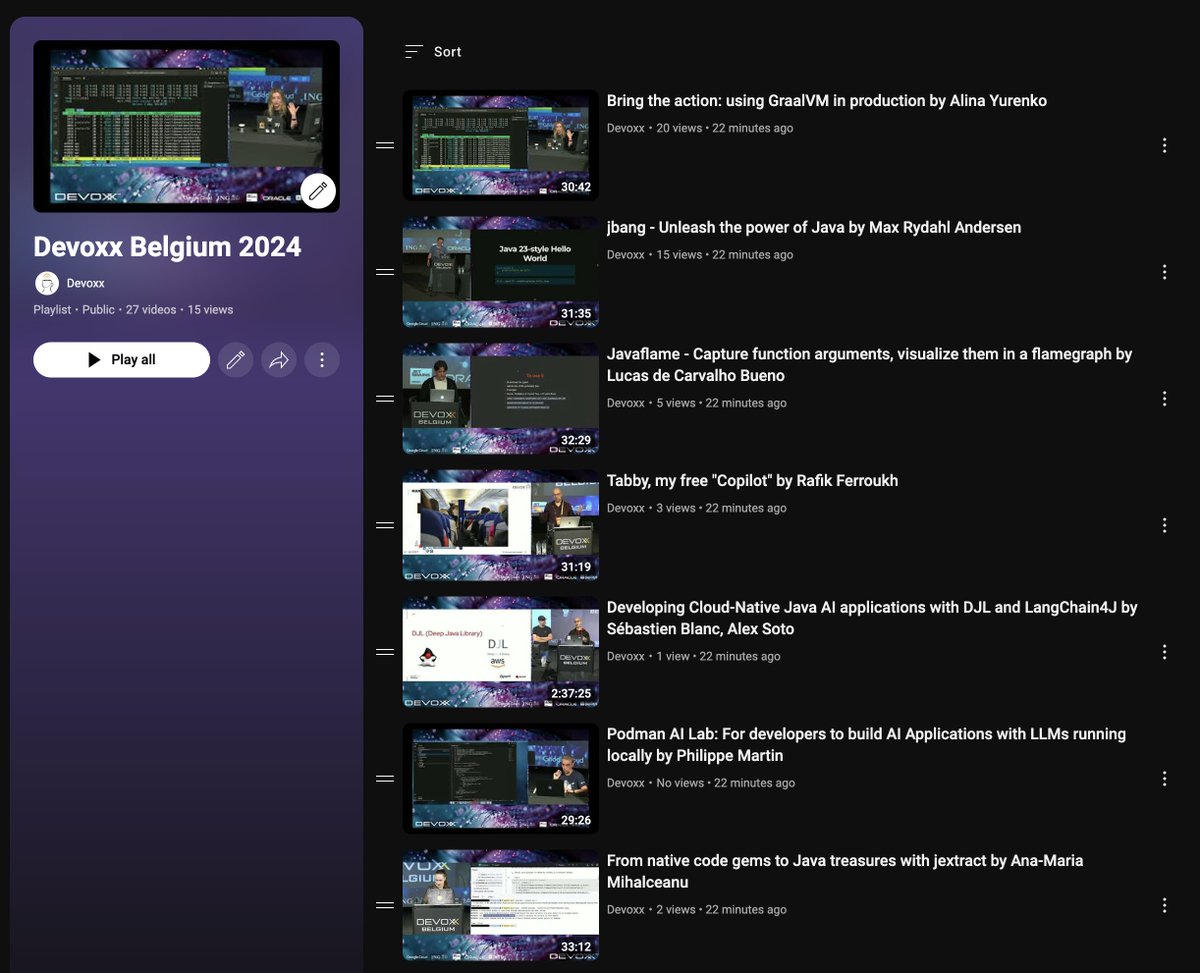Image resolution: width=1200 pixels, height=973 pixels.
Task: Click the 29:26 Podman AI Lab thumbnail
Action: [500, 778]
